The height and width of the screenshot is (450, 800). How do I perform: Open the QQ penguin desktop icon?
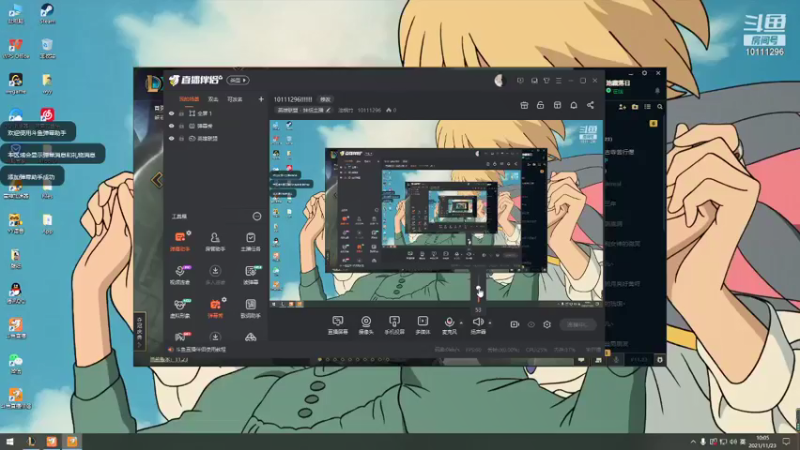tap(16, 293)
